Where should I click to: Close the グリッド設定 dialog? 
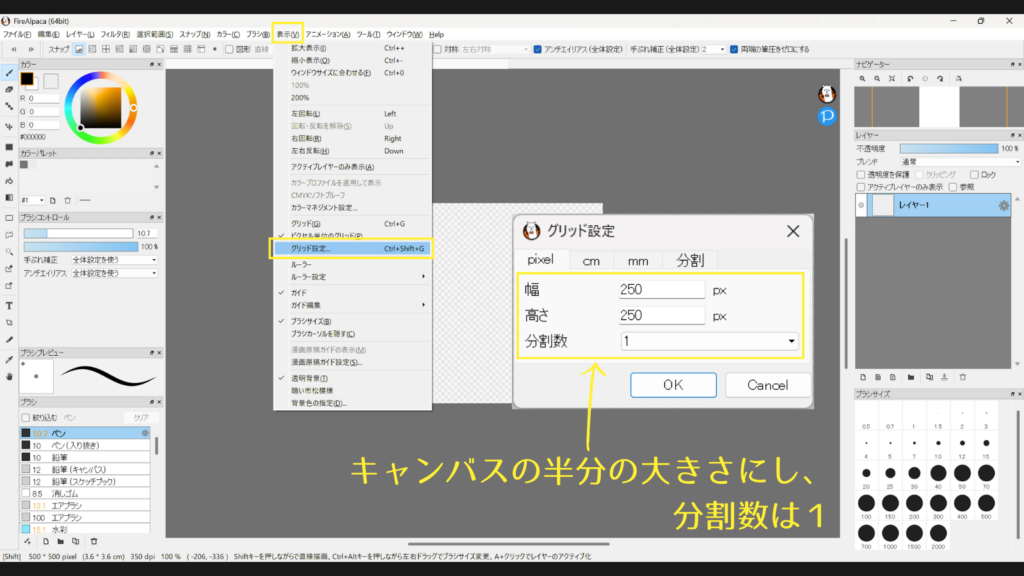[x=793, y=231]
